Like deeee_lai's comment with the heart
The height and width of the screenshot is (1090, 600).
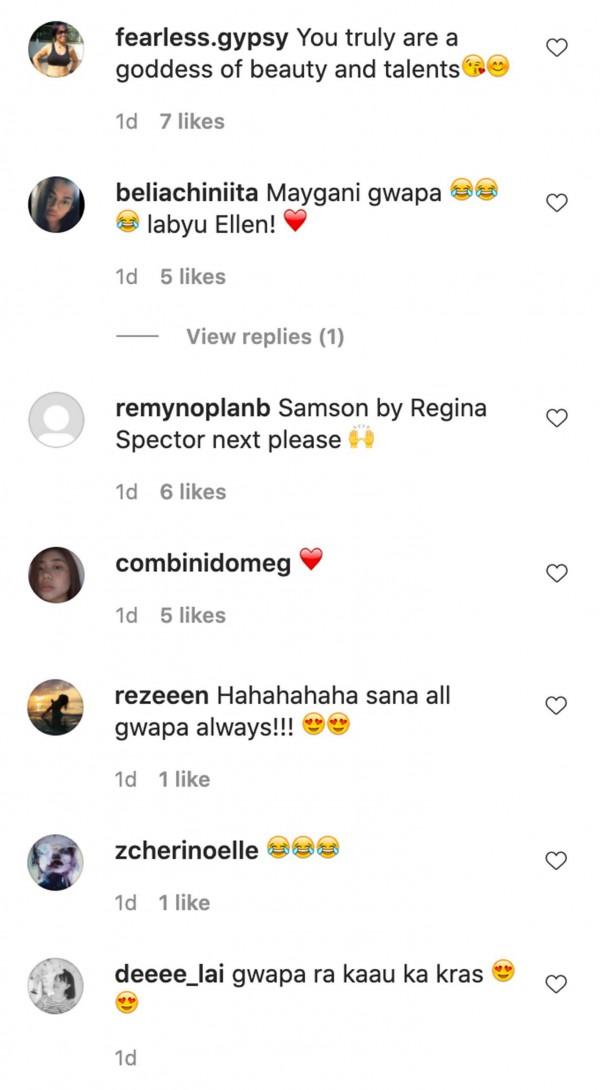[557, 984]
